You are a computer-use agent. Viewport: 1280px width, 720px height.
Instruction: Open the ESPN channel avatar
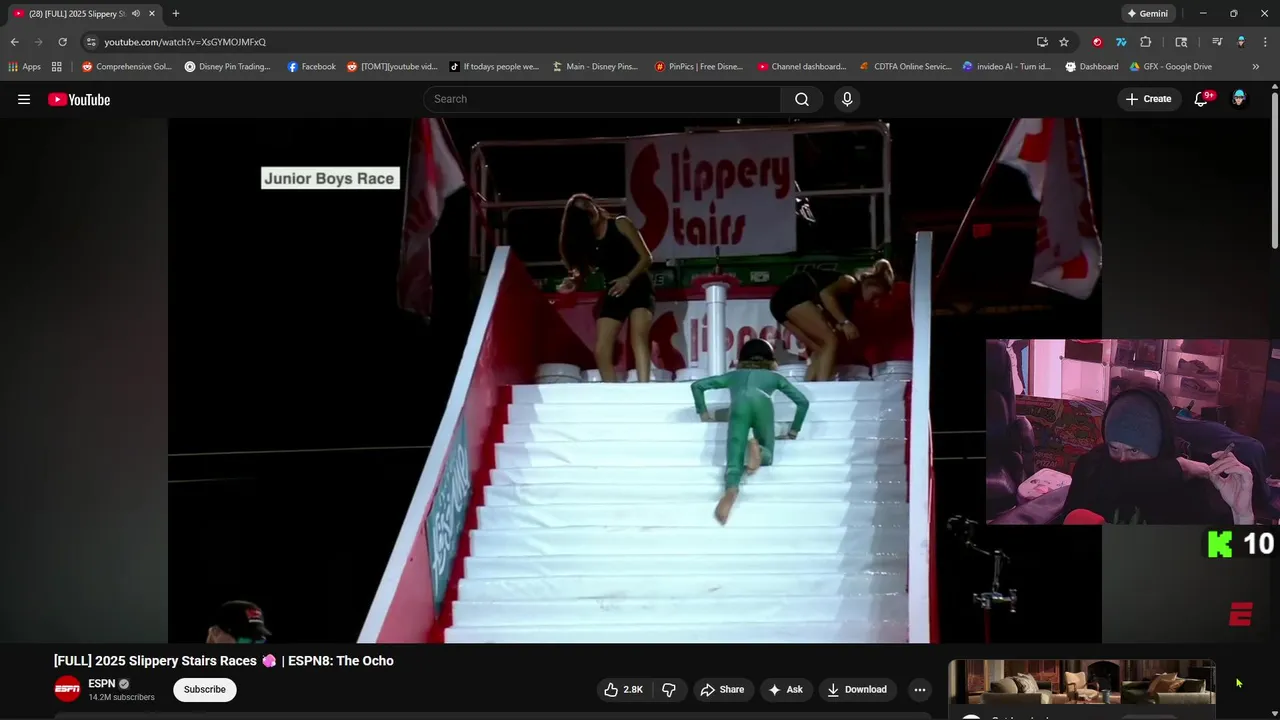(x=67, y=689)
